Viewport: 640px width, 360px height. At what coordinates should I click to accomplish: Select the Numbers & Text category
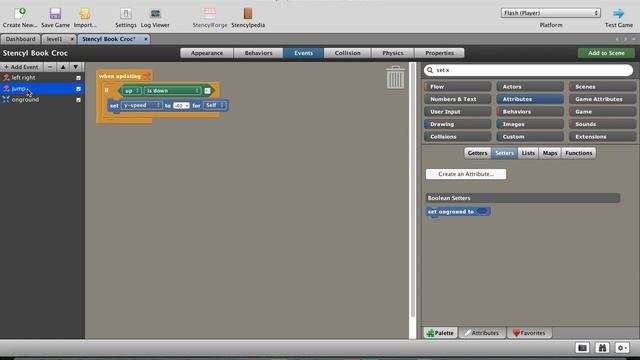pyautogui.click(x=457, y=99)
